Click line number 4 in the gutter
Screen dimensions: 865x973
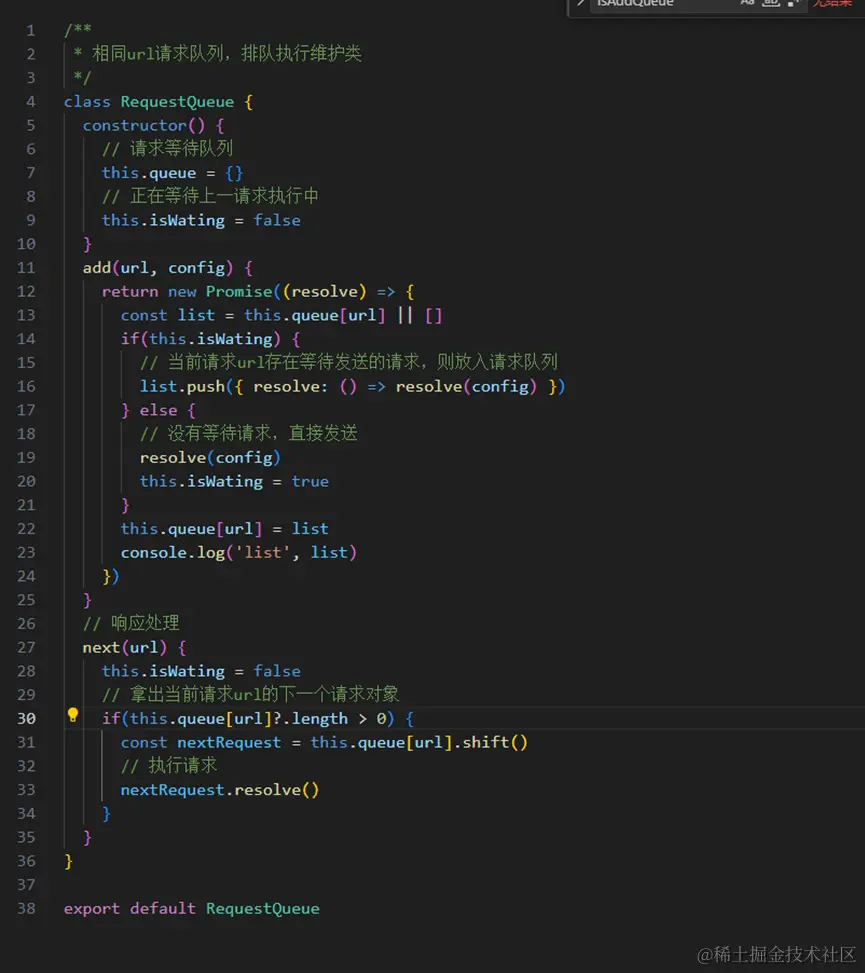[30, 102]
